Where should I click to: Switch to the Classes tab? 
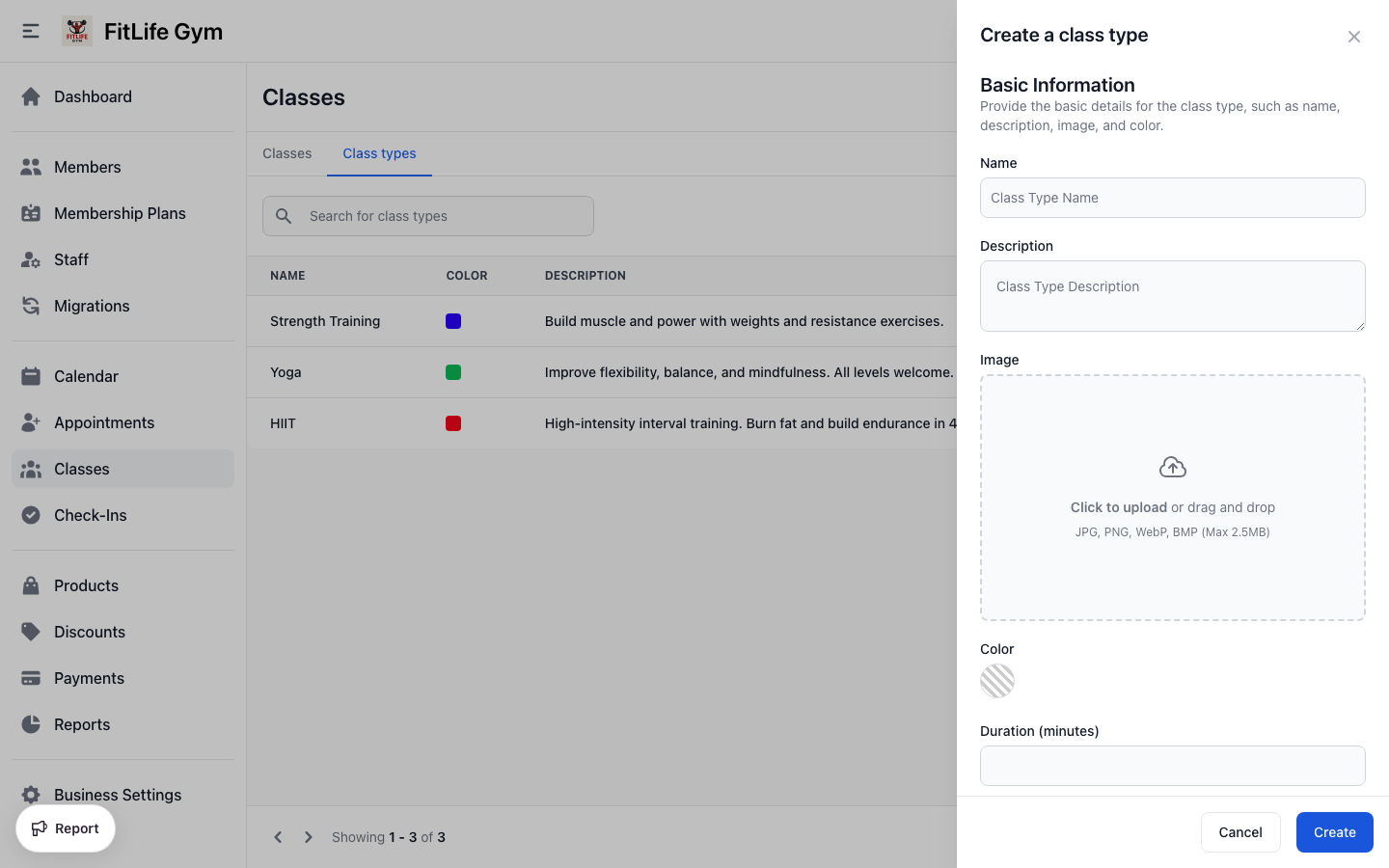[x=286, y=153]
